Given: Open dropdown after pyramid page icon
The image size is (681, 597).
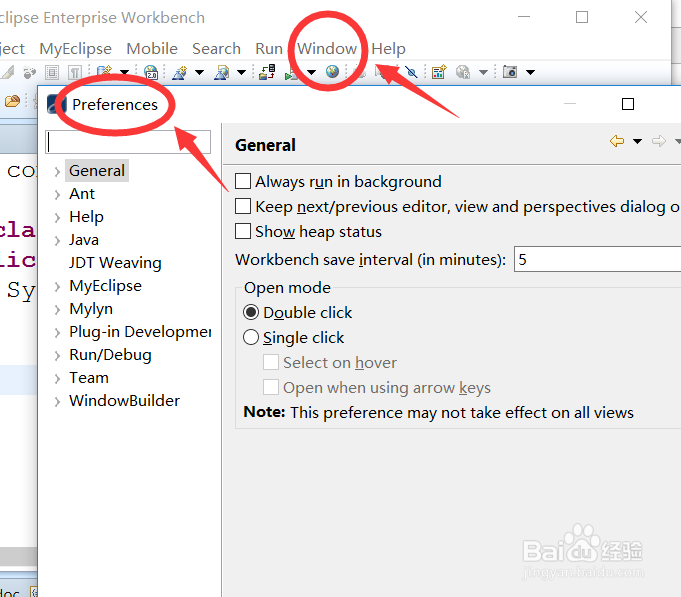Looking at the screenshot, I should (x=241, y=73).
